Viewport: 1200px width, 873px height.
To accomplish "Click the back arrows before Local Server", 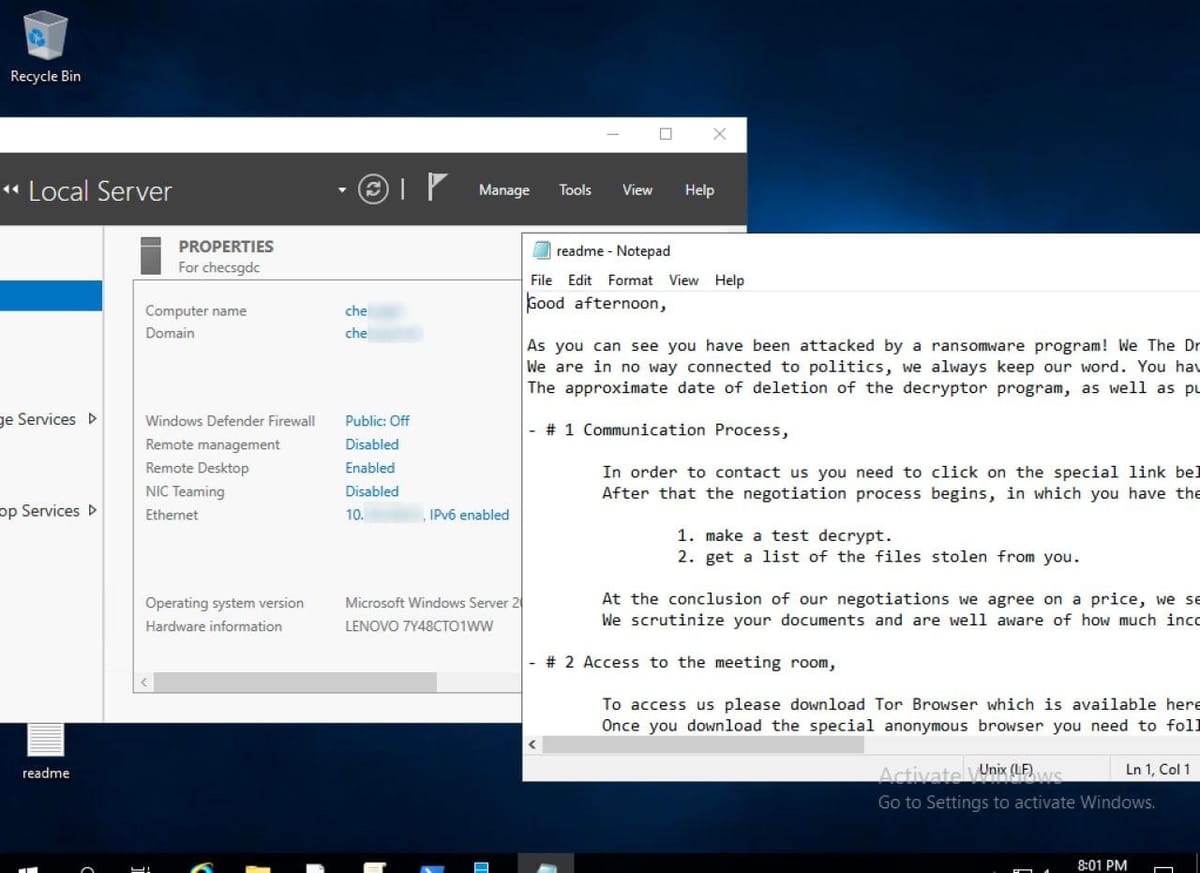I will click(12, 191).
